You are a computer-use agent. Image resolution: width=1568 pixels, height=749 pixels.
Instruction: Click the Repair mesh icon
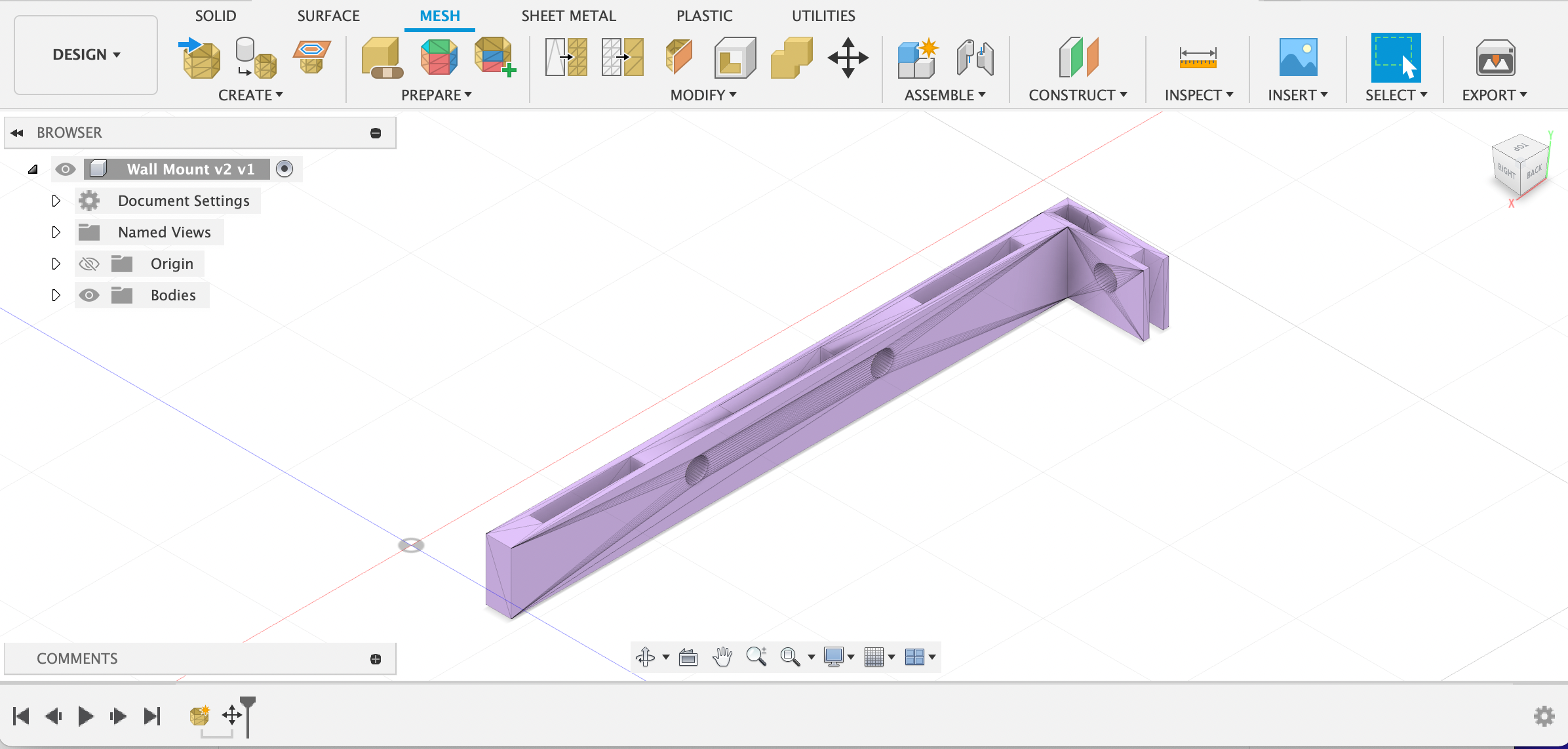click(381, 58)
